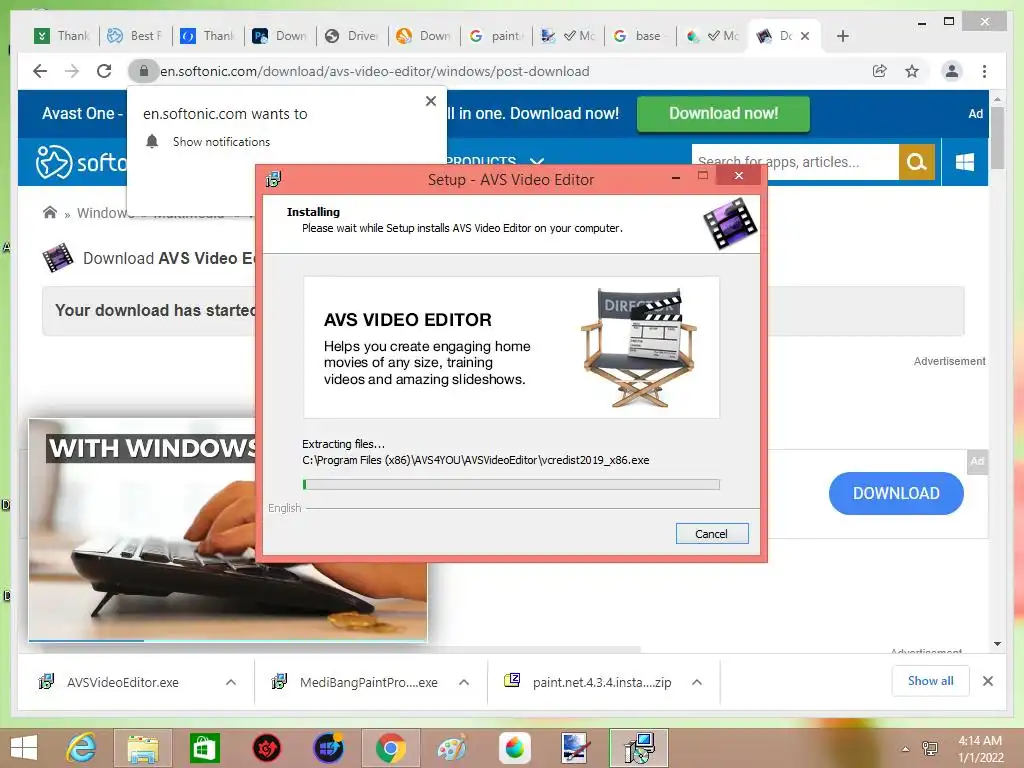Open Windows Start button
The height and width of the screenshot is (768, 1024).
(24, 748)
